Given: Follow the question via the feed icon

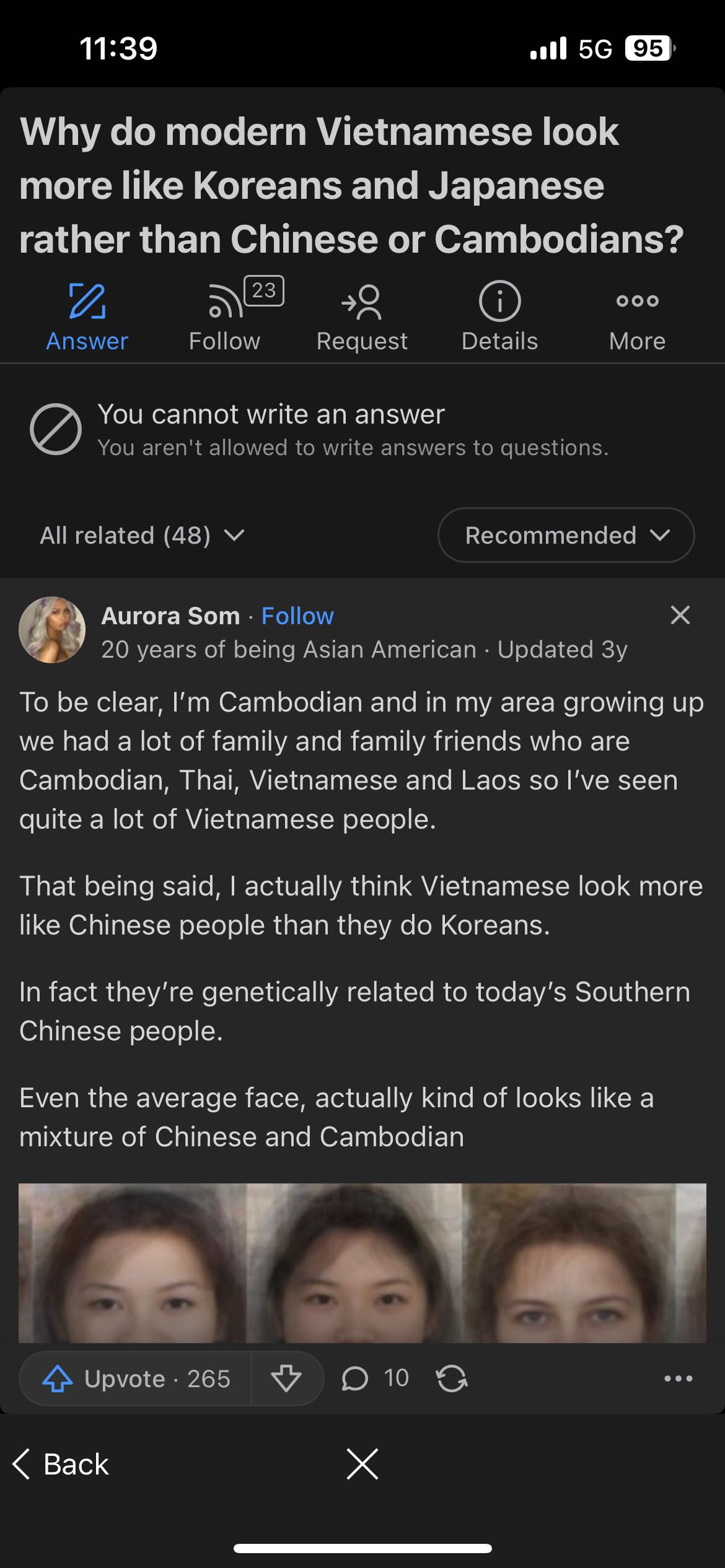Looking at the screenshot, I should click(x=226, y=302).
